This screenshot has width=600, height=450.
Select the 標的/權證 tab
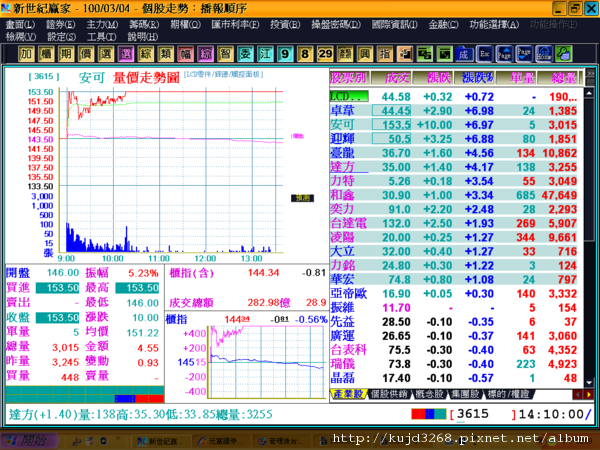509,394
